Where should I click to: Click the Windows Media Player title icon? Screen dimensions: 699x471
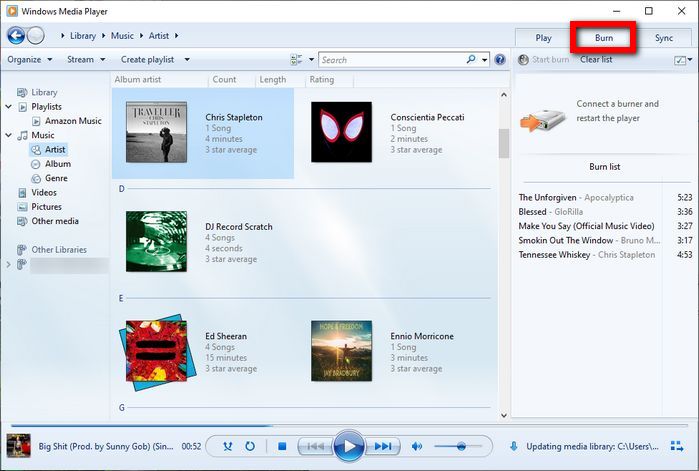[12, 11]
